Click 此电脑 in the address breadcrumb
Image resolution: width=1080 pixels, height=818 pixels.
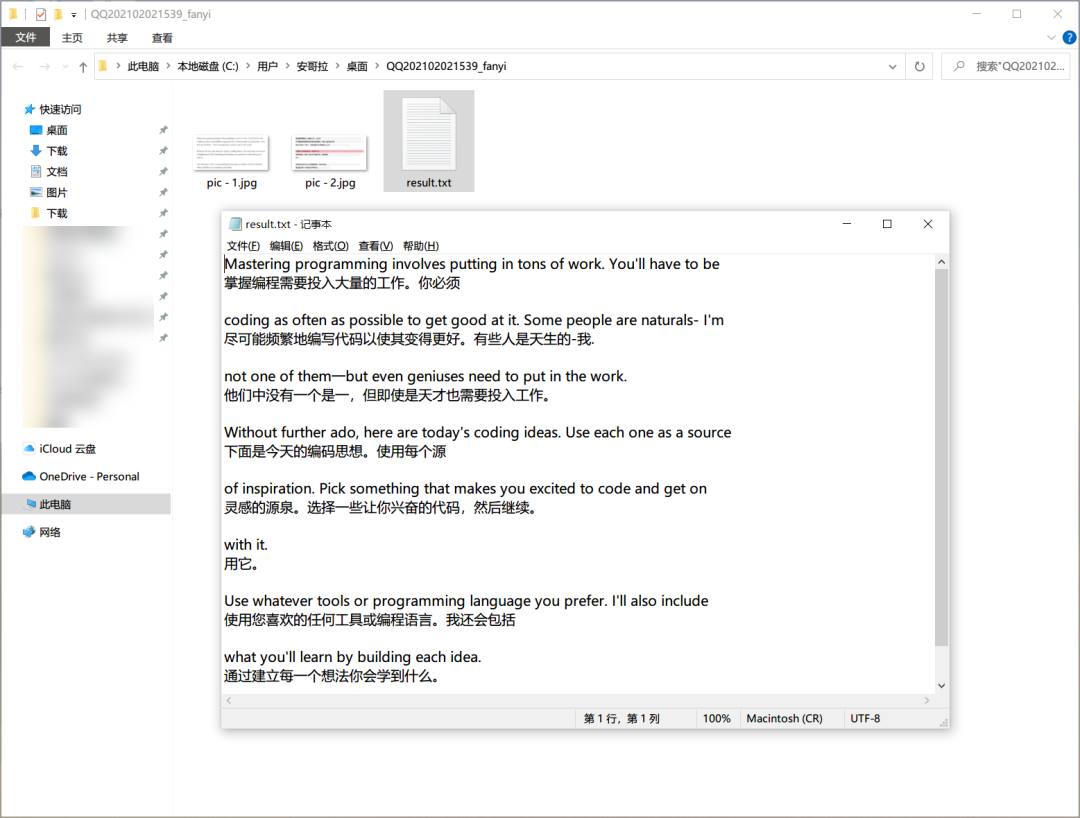click(x=143, y=66)
